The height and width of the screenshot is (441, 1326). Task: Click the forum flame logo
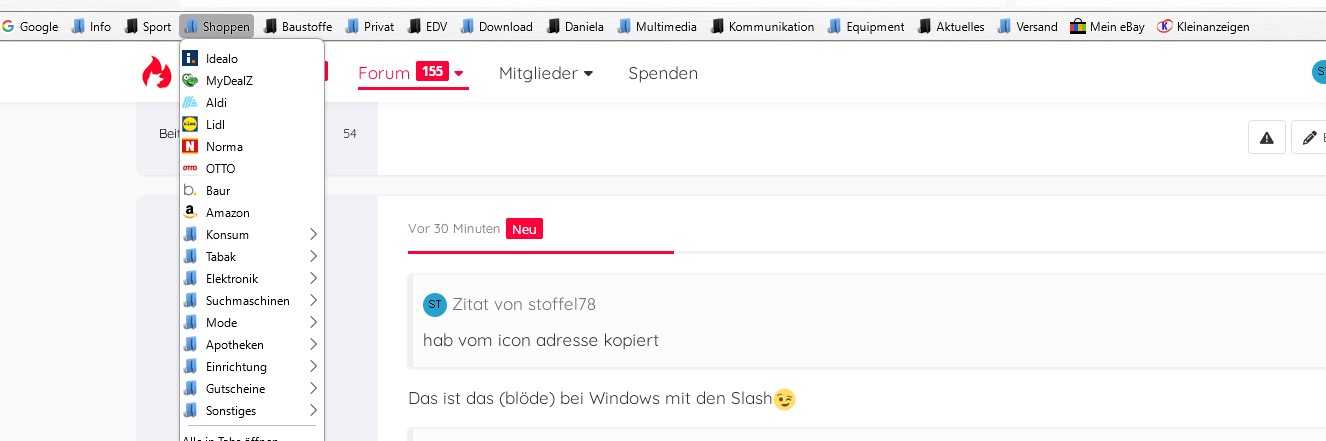pyautogui.click(x=157, y=72)
